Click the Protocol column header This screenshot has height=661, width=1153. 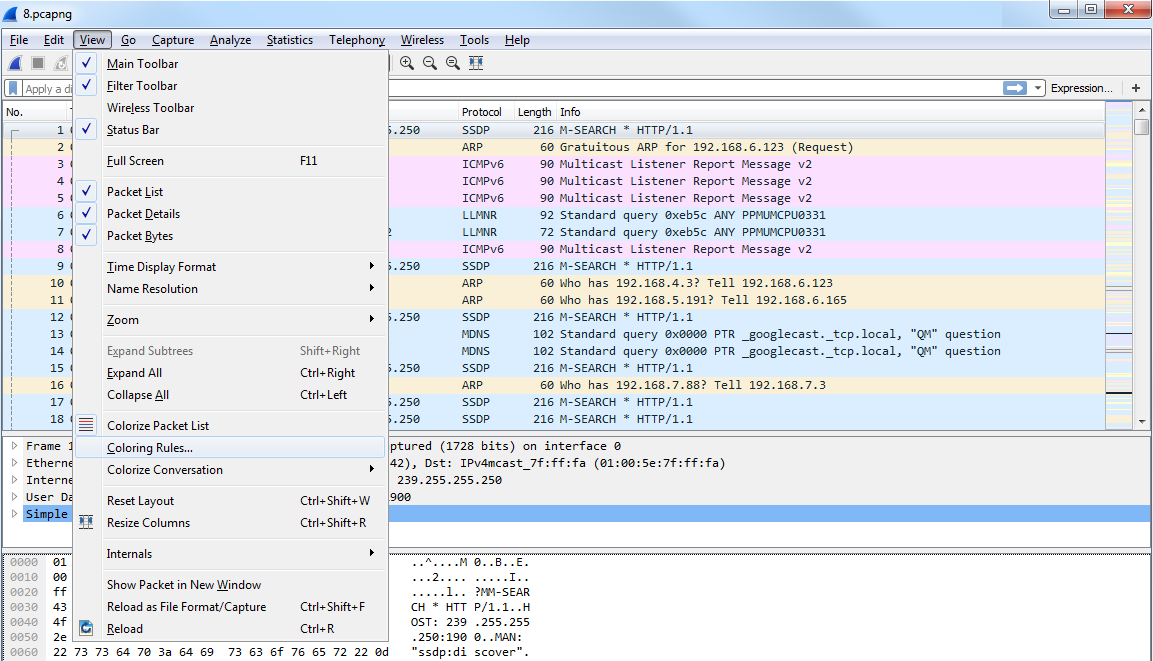pos(484,112)
